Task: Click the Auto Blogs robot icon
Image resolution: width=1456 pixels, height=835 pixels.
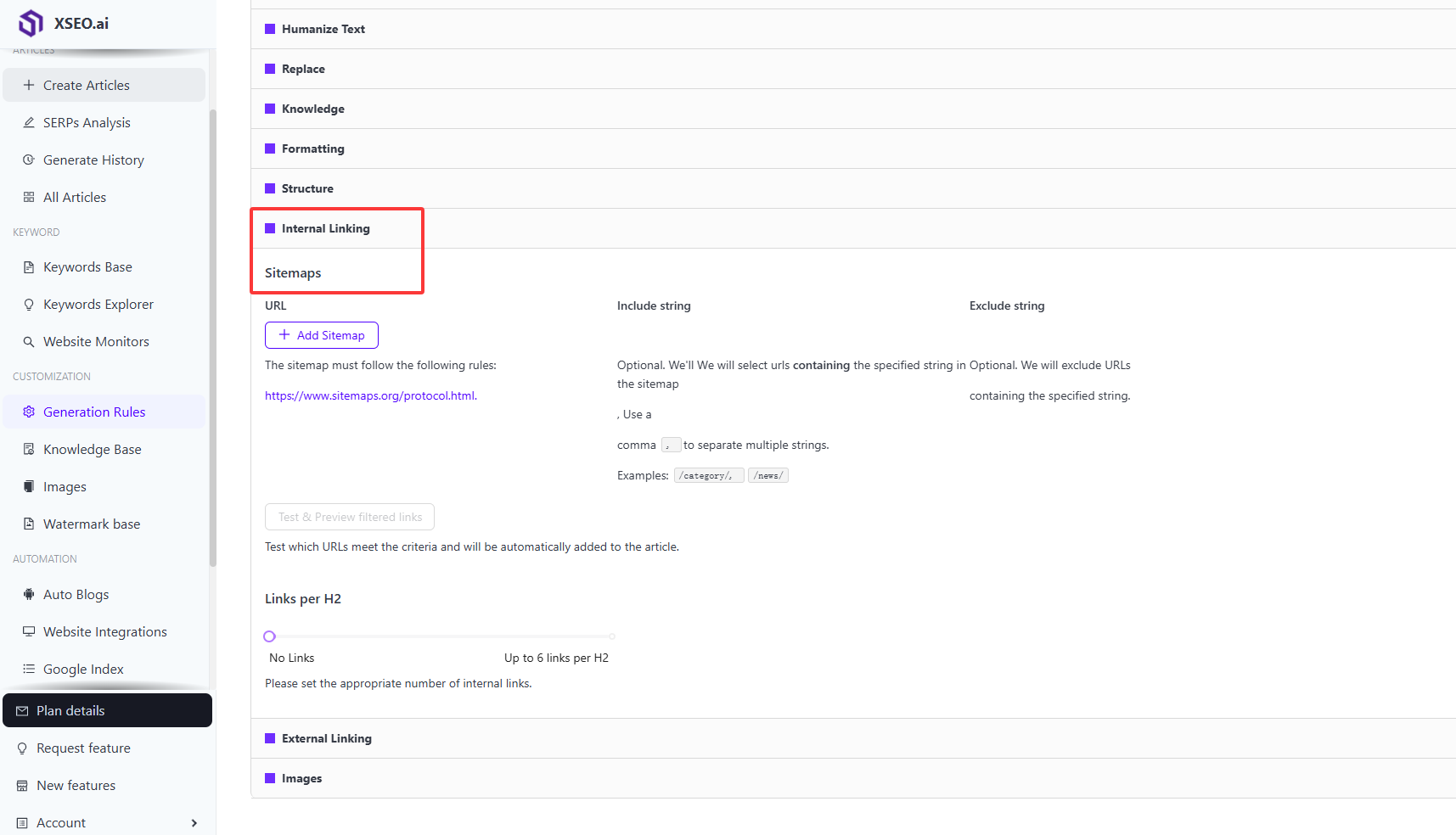Action: 29,594
